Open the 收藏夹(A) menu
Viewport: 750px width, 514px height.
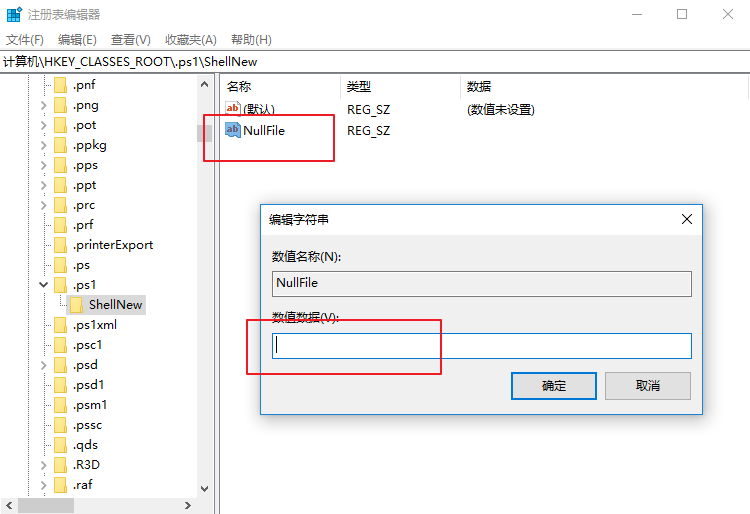pos(190,40)
